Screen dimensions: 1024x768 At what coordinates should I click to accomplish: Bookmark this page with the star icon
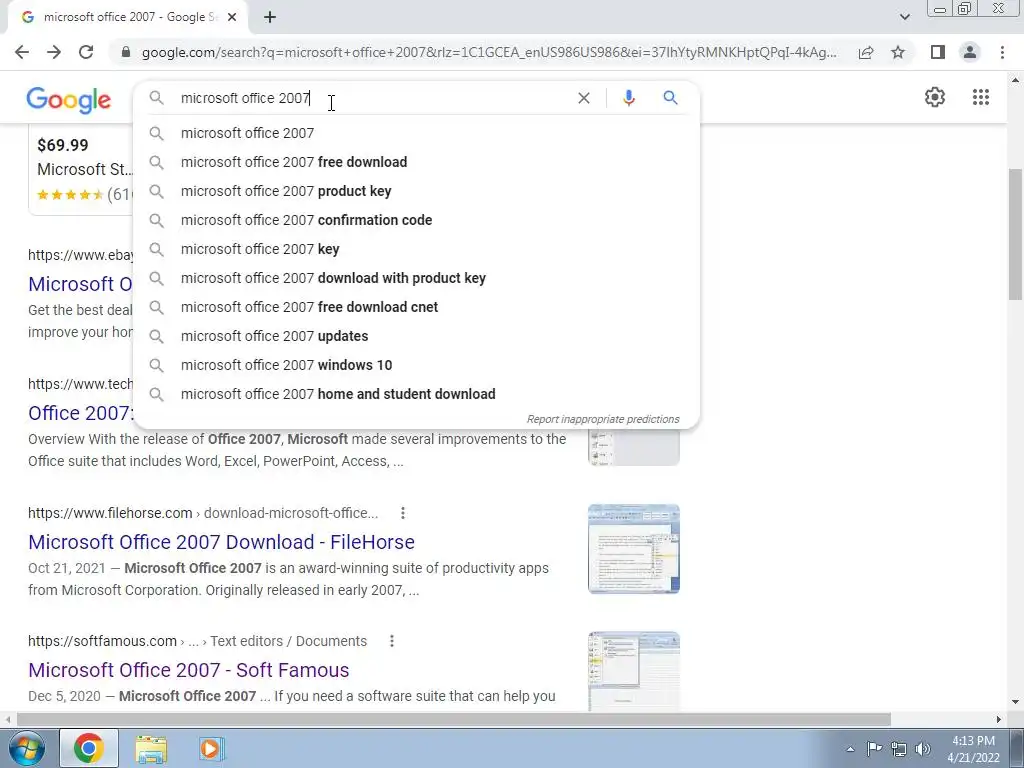click(898, 52)
